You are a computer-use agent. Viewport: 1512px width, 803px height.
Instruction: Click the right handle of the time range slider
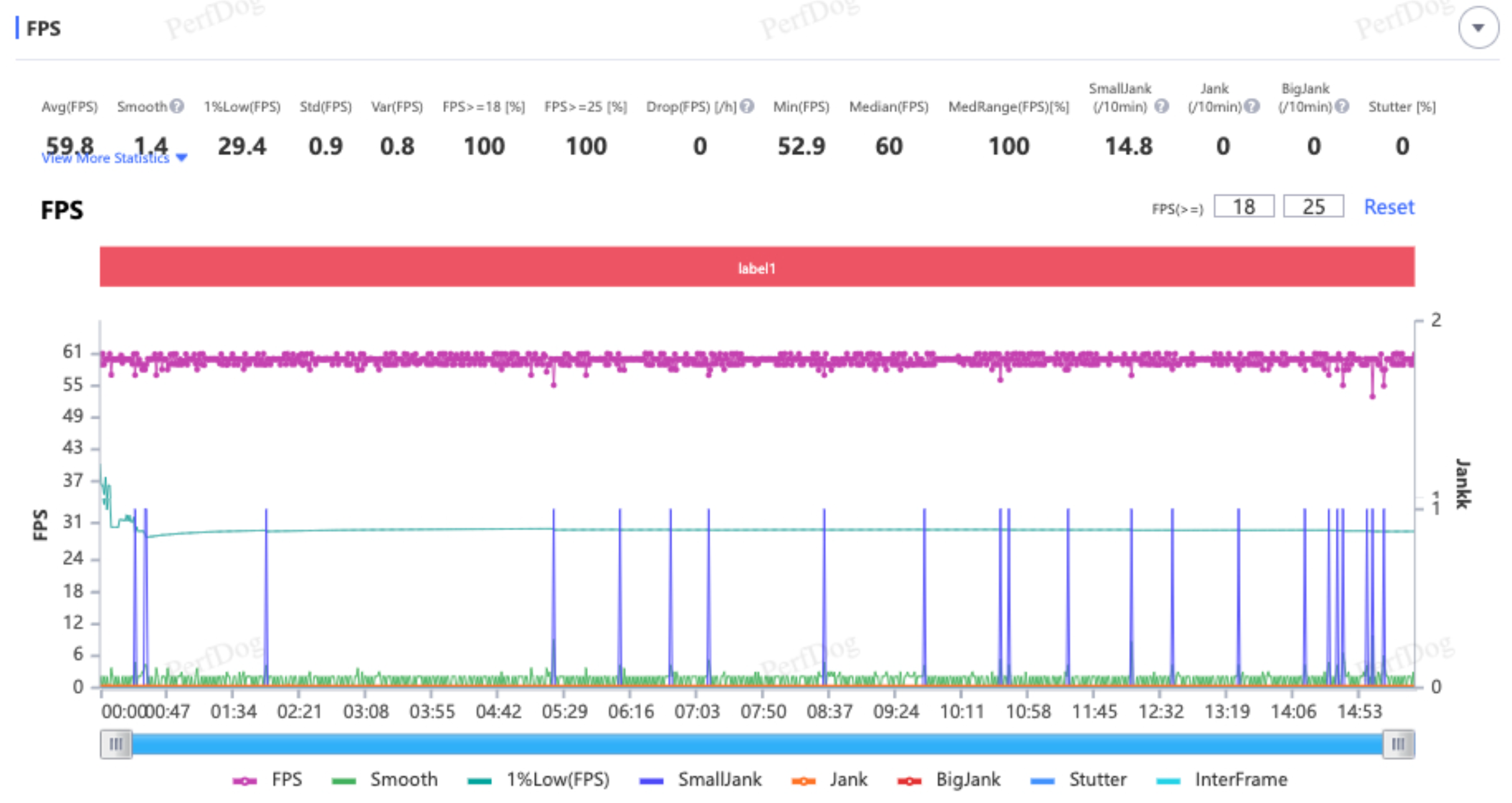(x=1398, y=744)
